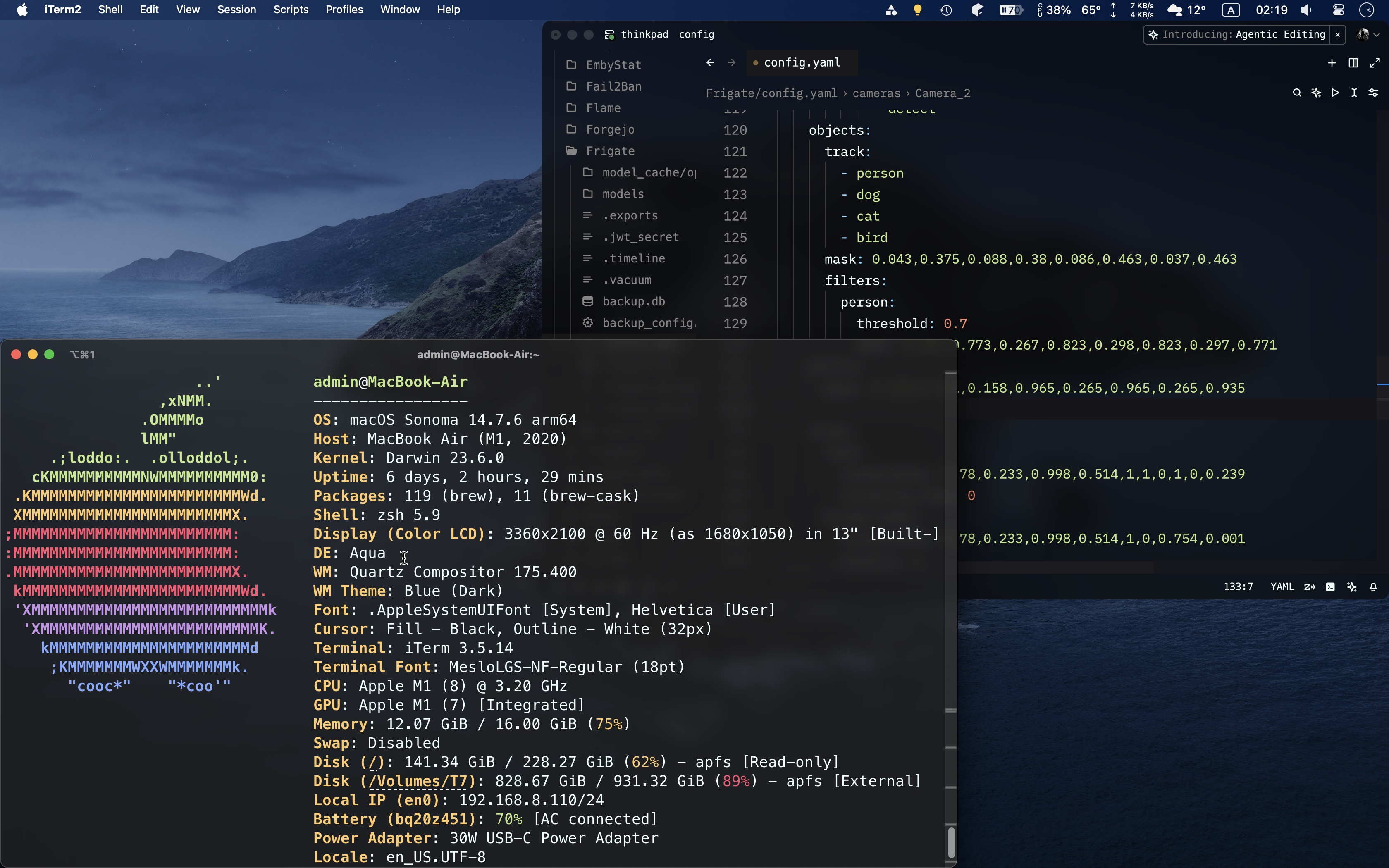
Task: Click cursor position 133:7 in status bar
Action: (1238, 587)
